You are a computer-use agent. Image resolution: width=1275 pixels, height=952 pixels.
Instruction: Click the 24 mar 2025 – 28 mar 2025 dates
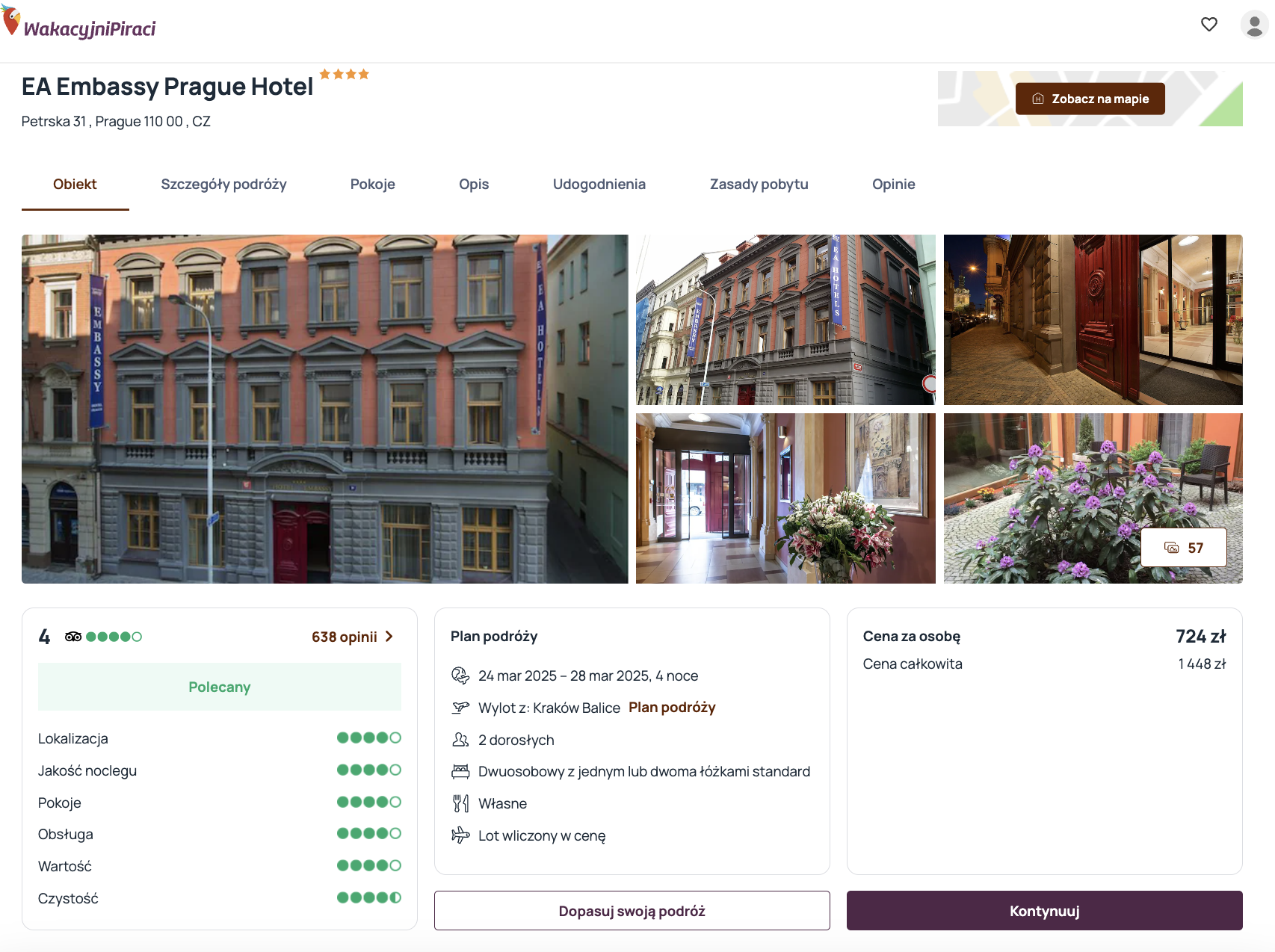tap(588, 676)
